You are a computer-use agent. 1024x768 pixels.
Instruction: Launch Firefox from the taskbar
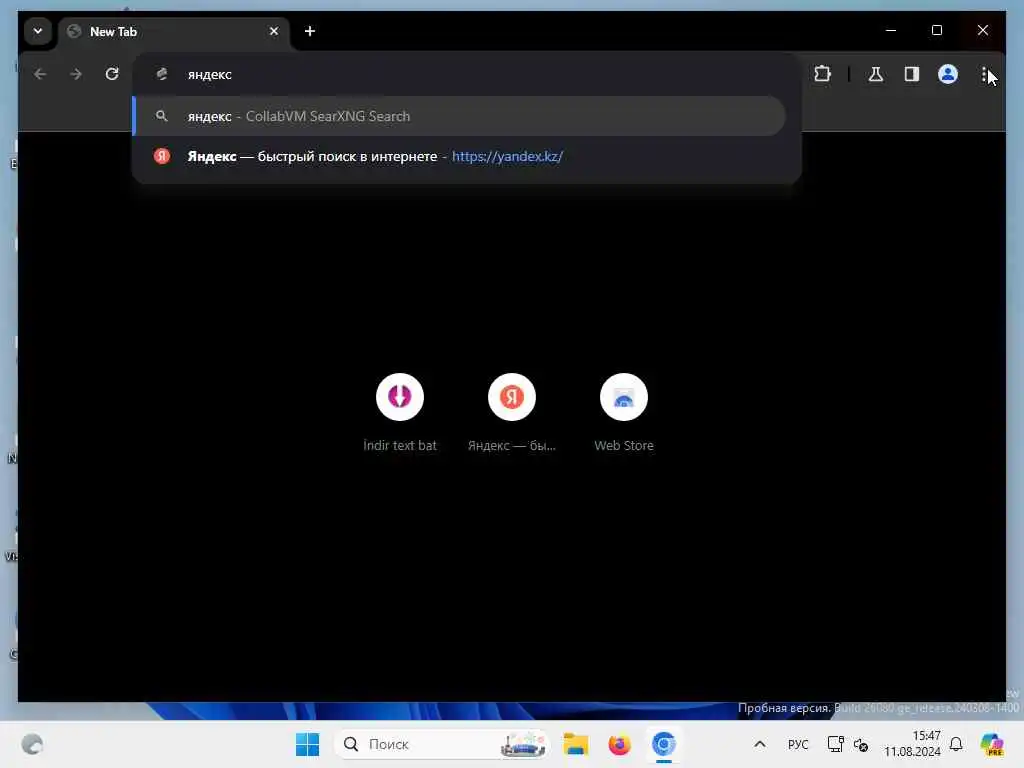tap(619, 744)
